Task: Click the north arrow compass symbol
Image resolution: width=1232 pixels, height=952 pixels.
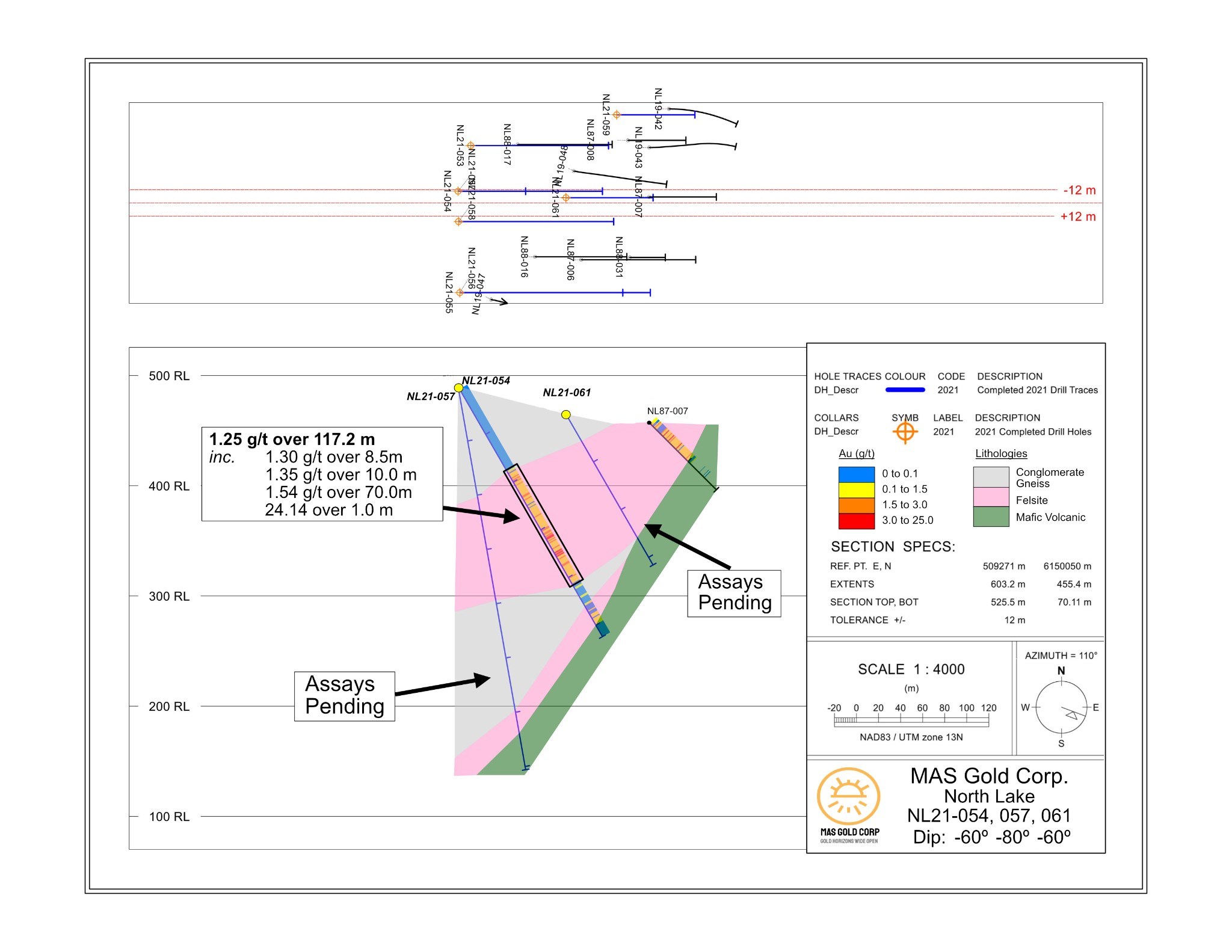Action: coord(1062,708)
